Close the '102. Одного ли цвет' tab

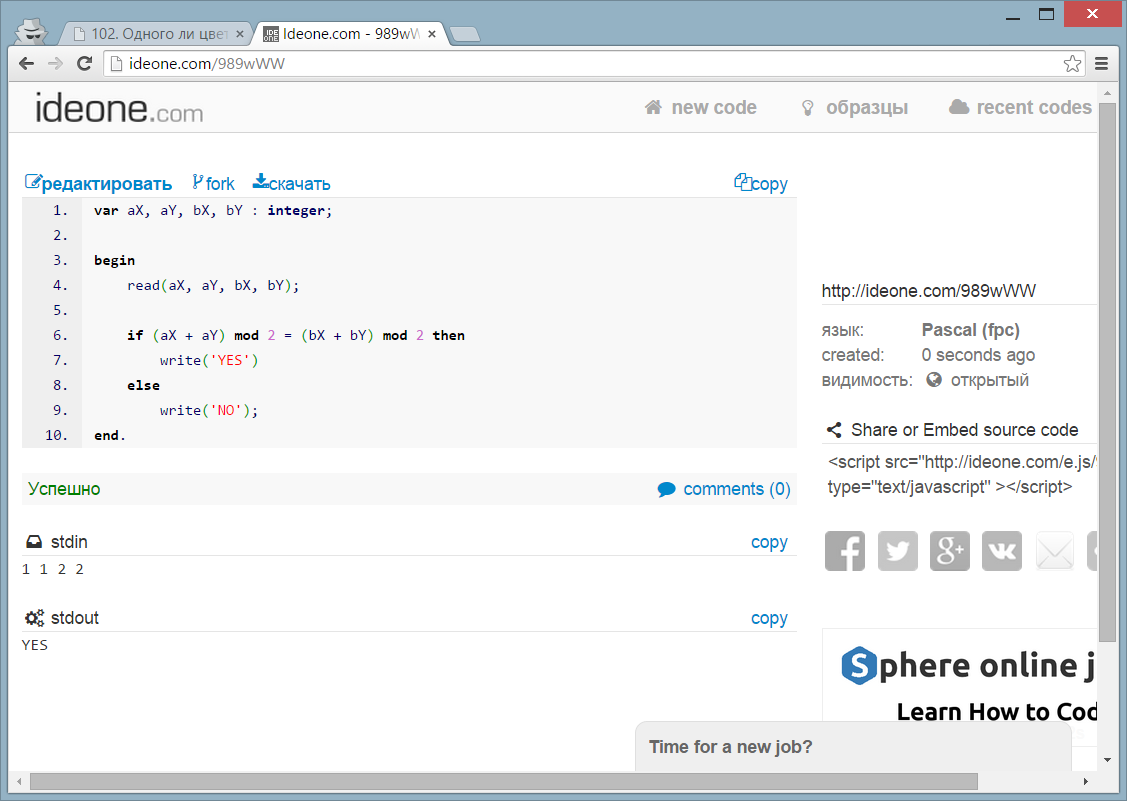(240, 34)
